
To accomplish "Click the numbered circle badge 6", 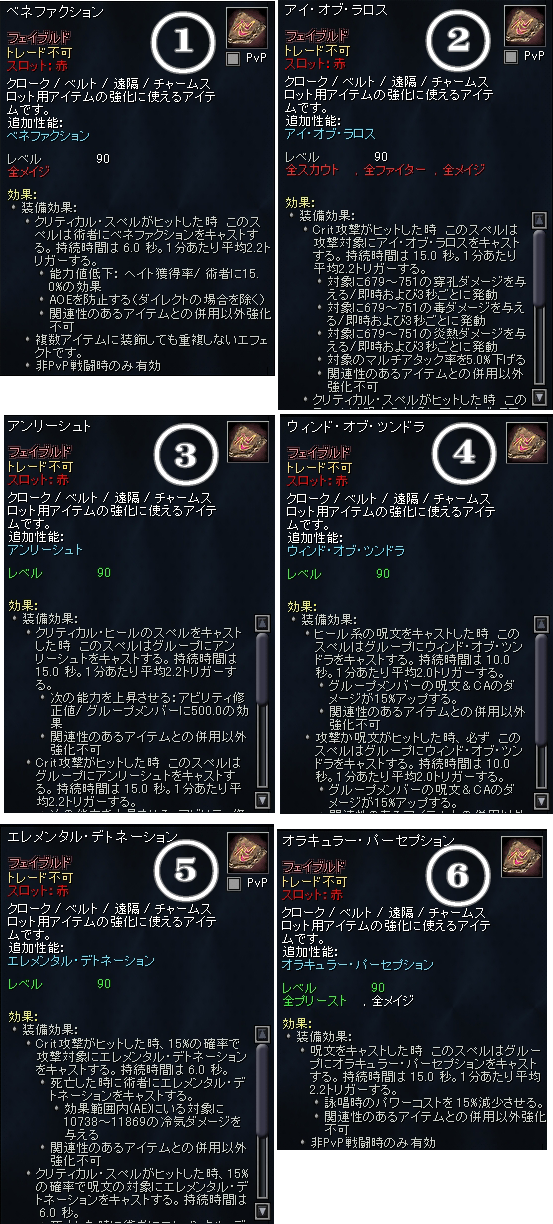I will pos(457,875).
